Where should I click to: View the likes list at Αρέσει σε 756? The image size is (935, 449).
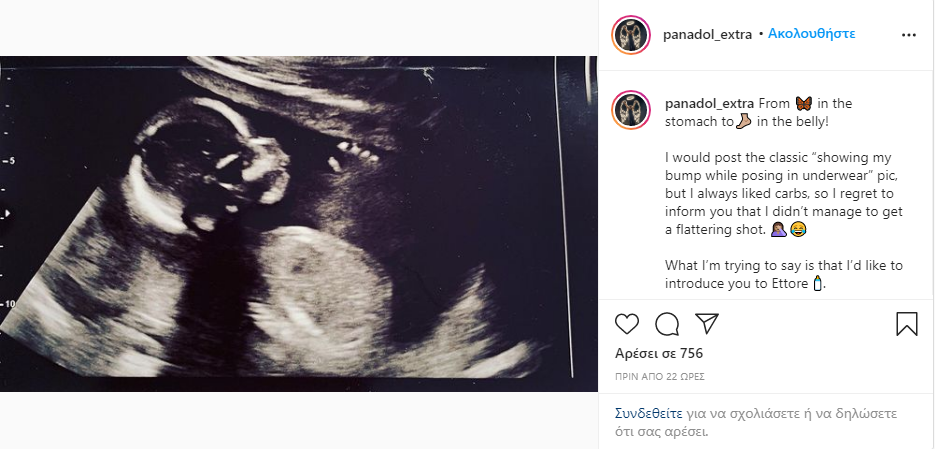659,354
